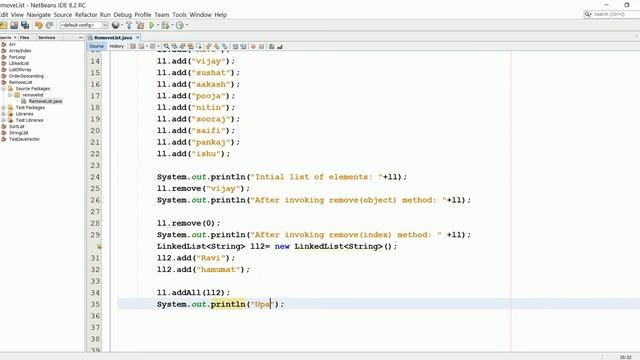Select the TestJavaVector project
The height and width of the screenshot is (360, 640).
(x=24, y=139)
